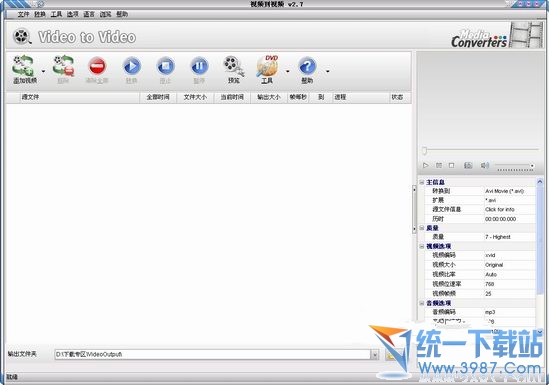Click the Video to Video film reel logo
The image size is (549, 385).
click(22, 36)
